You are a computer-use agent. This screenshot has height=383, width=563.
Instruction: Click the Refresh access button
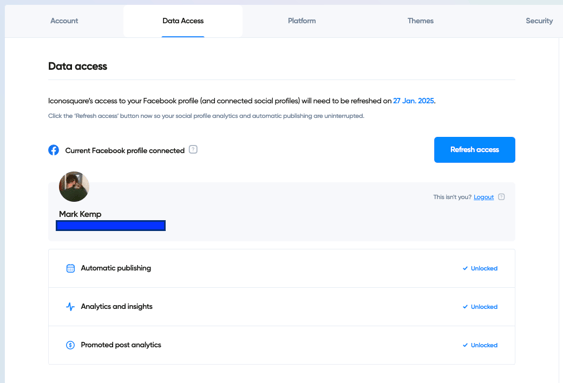click(474, 150)
